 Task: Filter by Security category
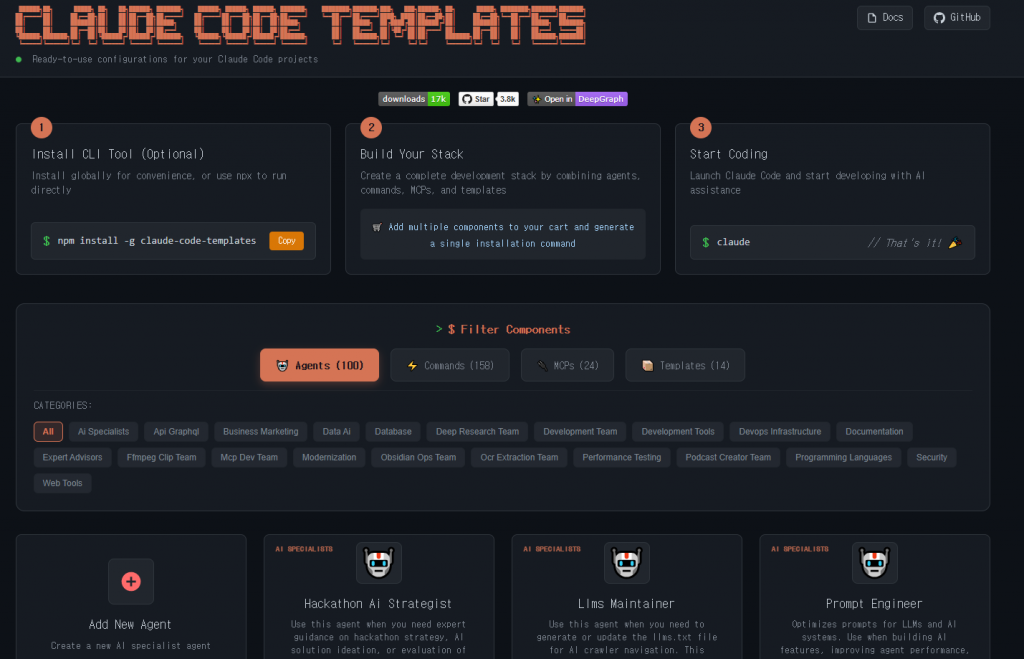click(931, 457)
